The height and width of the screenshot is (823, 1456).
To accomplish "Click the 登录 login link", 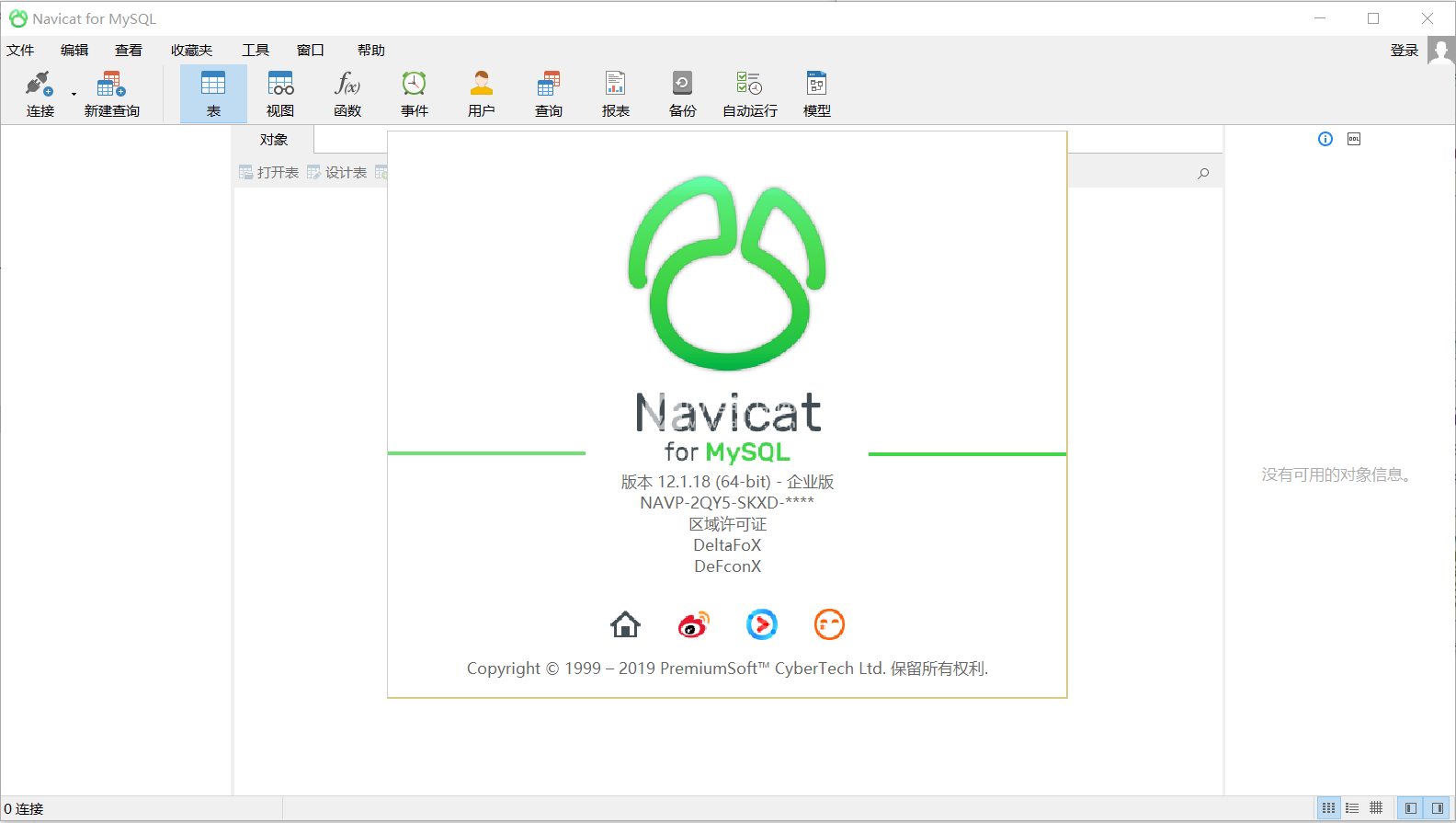I will click(1405, 50).
